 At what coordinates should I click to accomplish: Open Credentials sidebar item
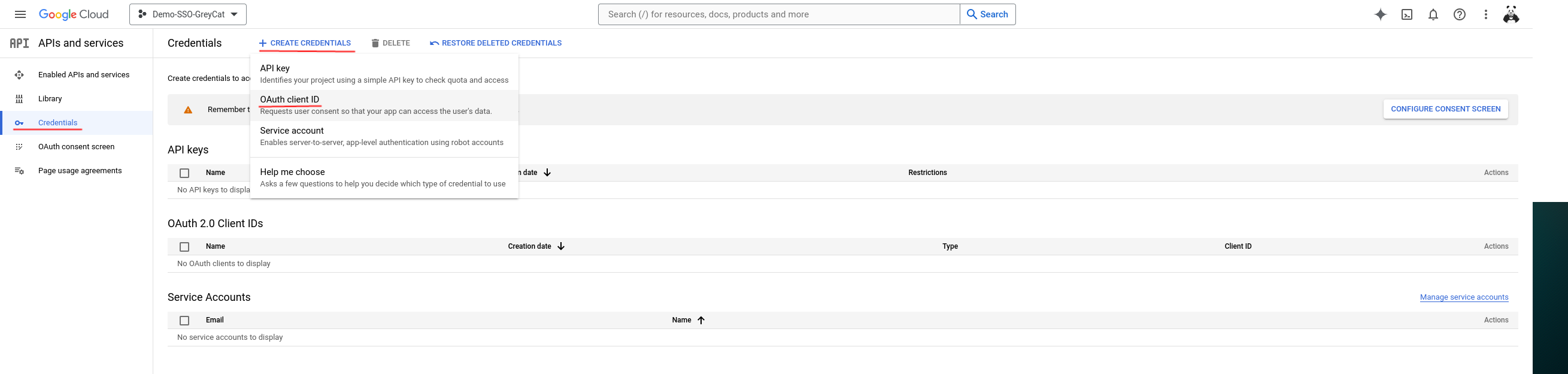click(77, 122)
